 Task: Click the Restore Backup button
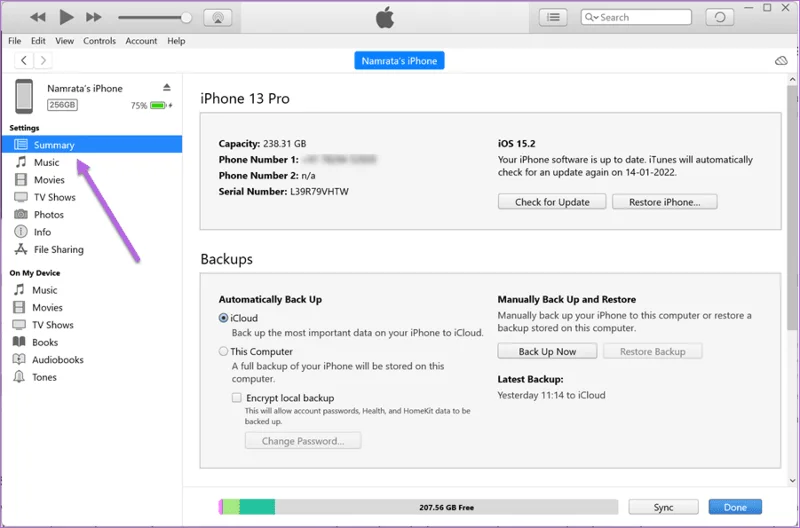pyautogui.click(x=653, y=351)
